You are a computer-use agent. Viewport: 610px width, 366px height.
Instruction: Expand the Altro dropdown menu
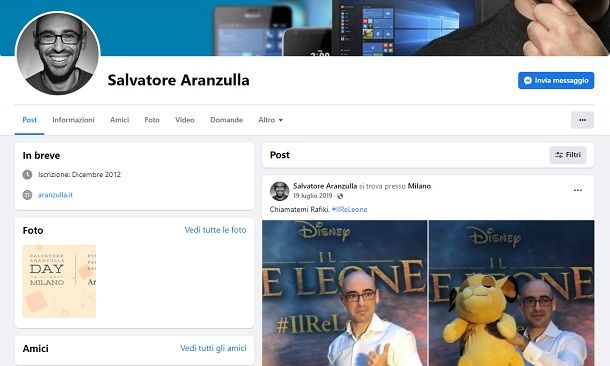[270, 120]
